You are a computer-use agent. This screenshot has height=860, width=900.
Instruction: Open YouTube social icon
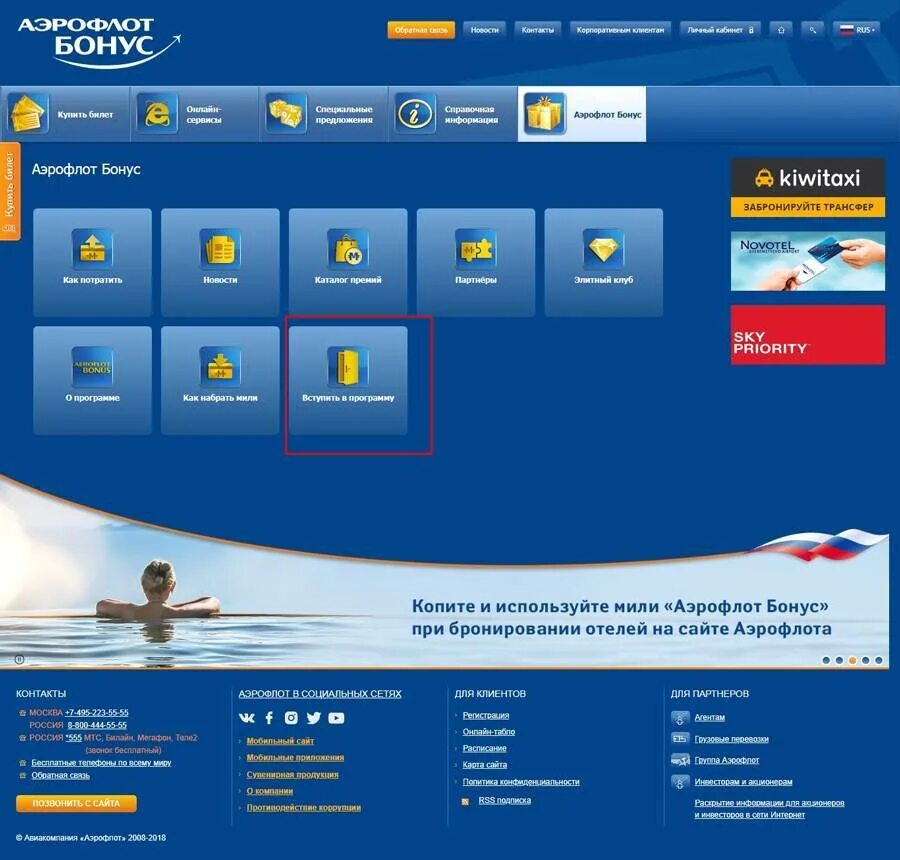336,718
